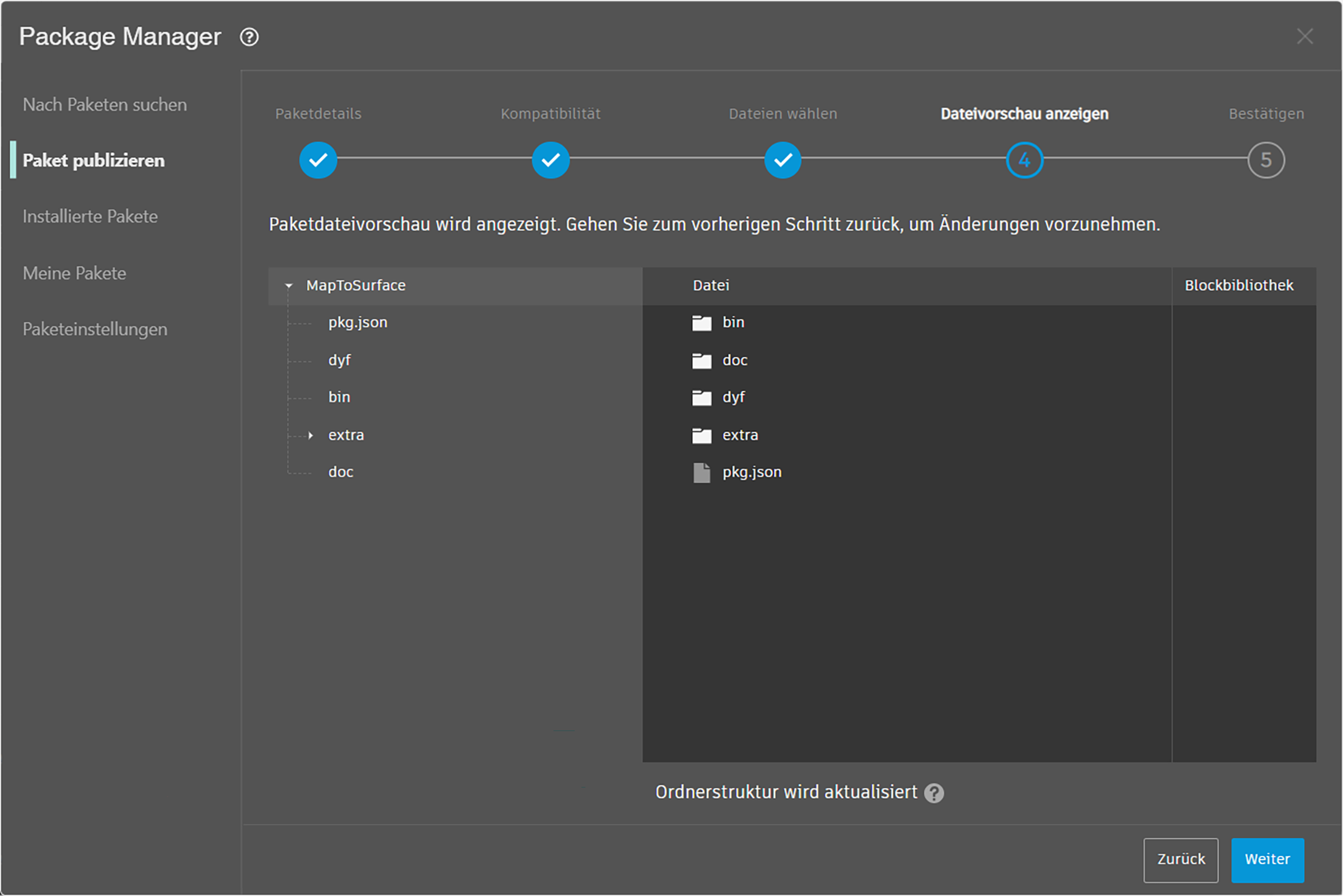This screenshot has height=896, width=1343.
Task: Select the pkg.json file icon in Datei list
Action: 701,472
